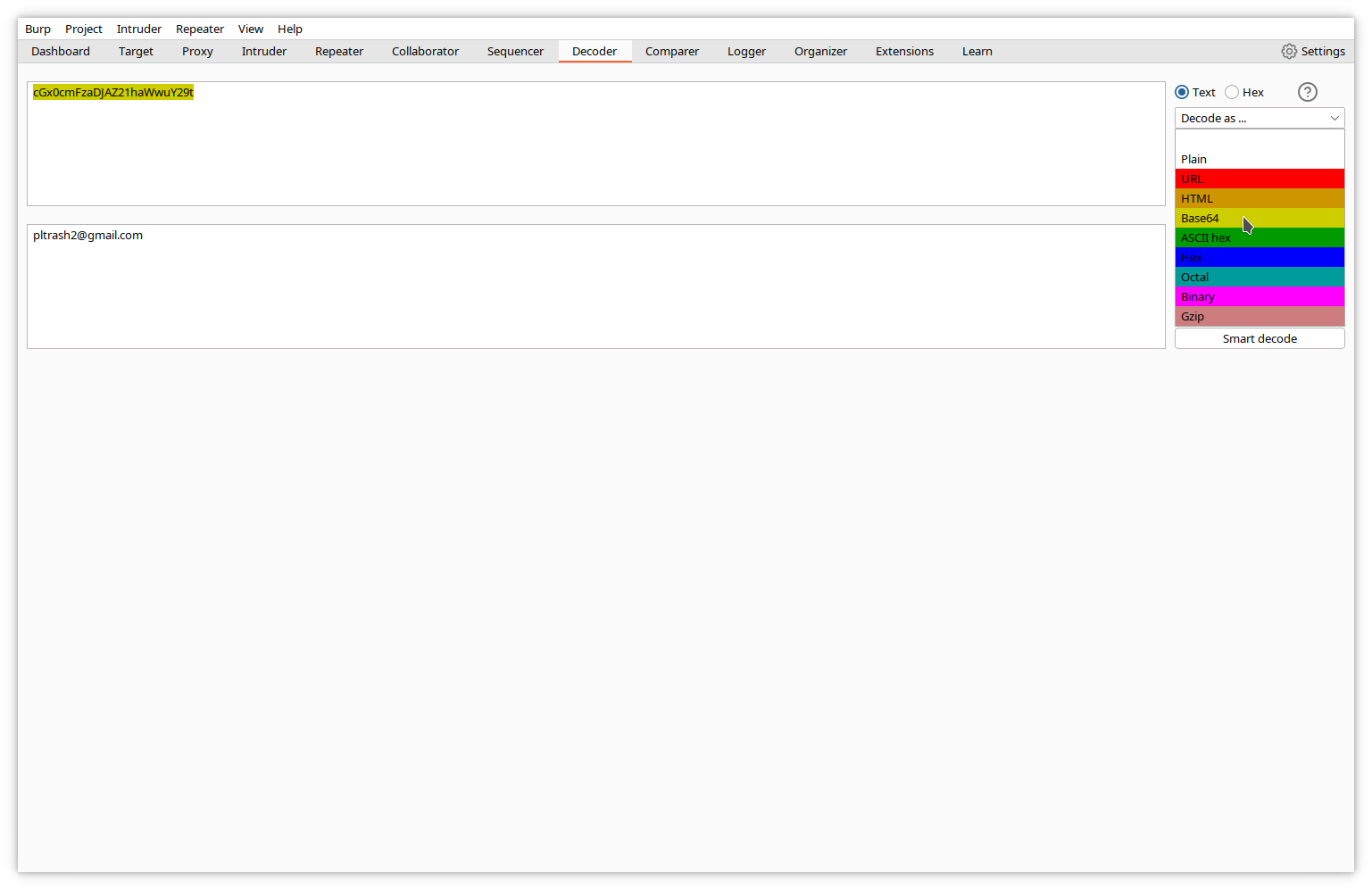The height and width of the screenshot is (890, 1372).
Task: Switch to the Intruder tab
Action: click(264, 51)
